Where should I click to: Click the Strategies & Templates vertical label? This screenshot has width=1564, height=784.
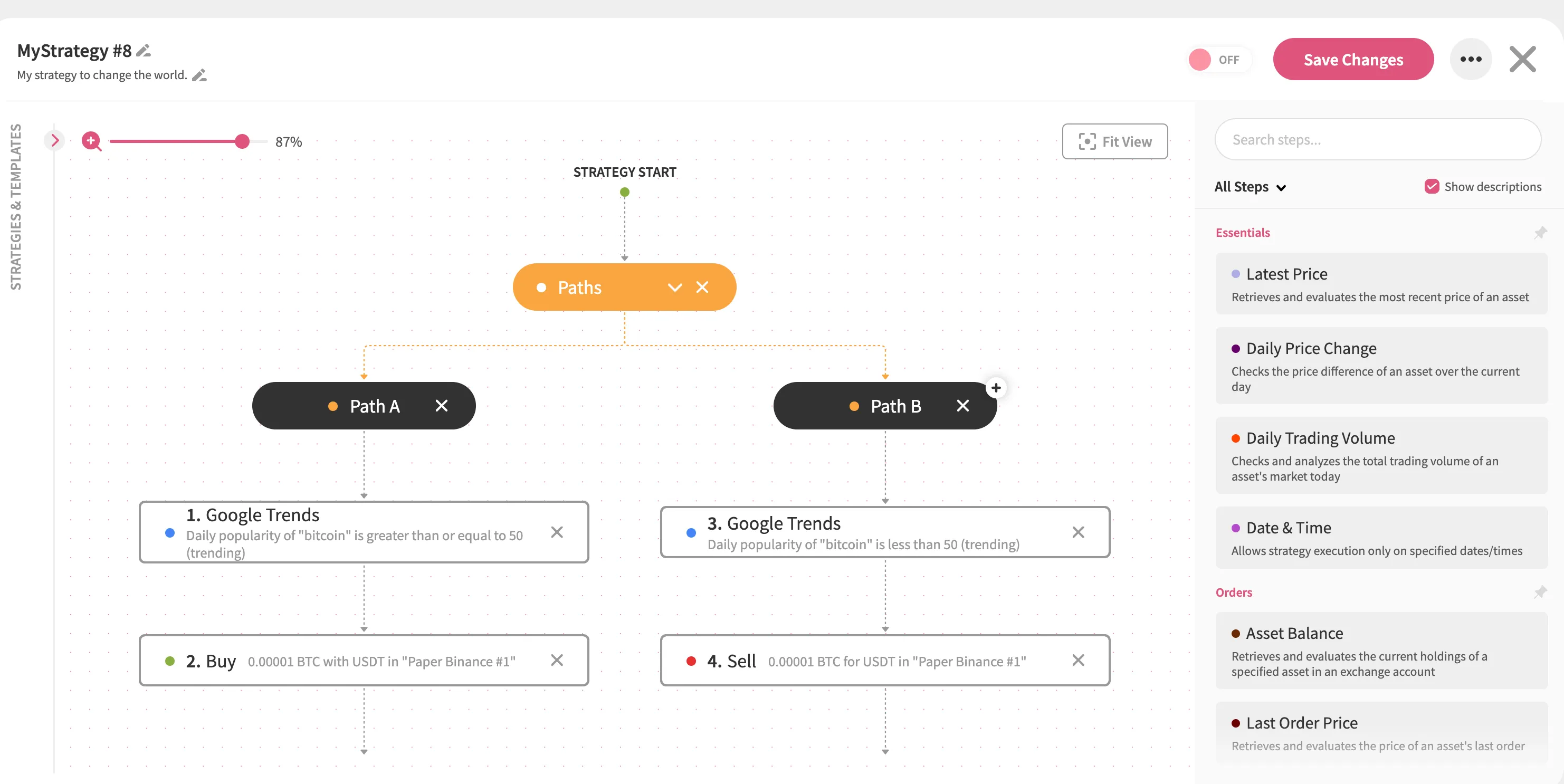[16, 207]
